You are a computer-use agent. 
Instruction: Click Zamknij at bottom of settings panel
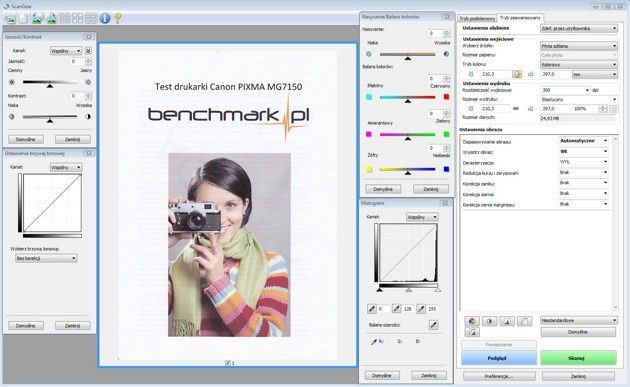578,376
